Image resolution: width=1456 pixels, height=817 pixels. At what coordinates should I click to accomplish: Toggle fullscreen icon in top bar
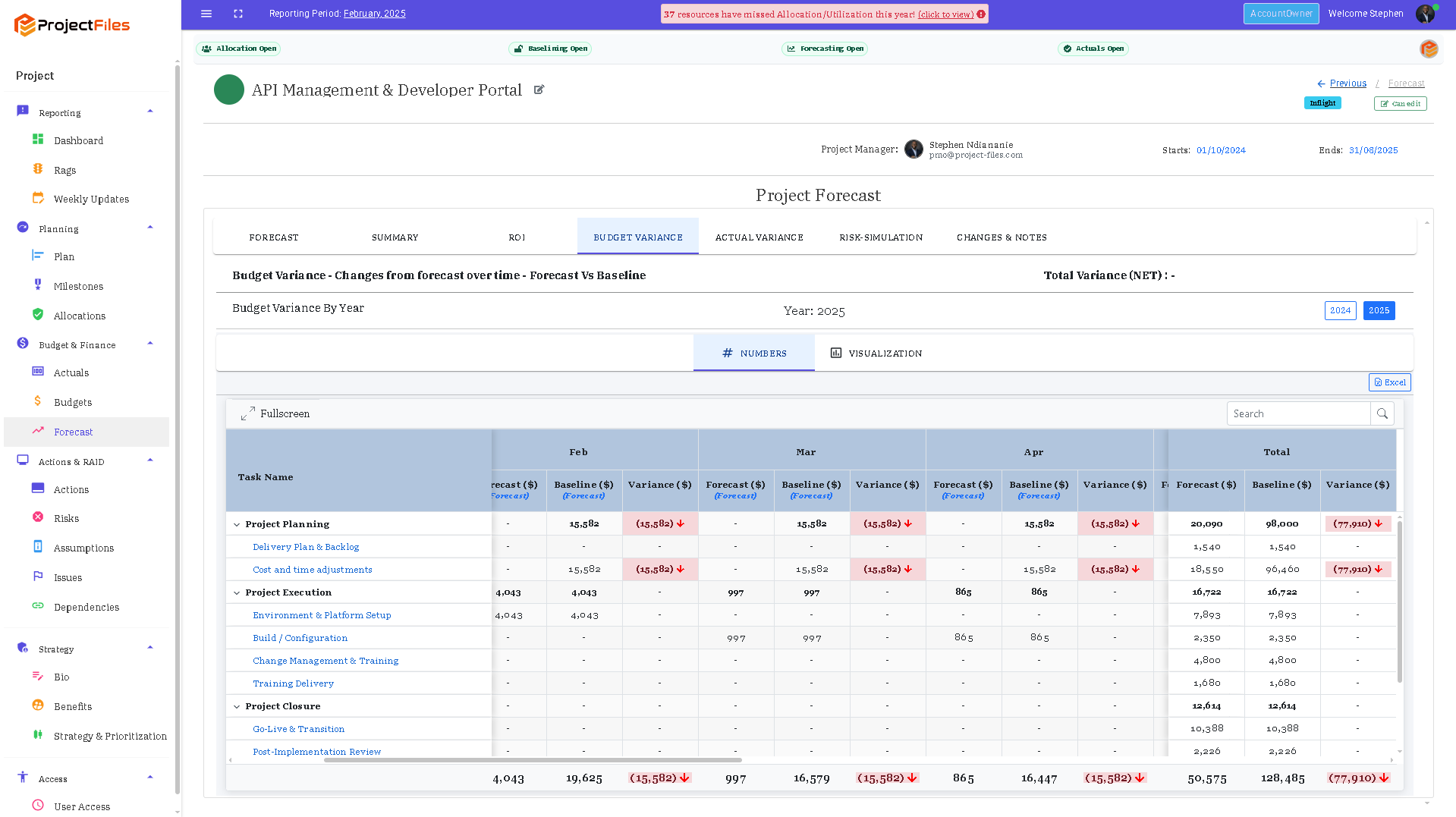(x=238, y=14)
